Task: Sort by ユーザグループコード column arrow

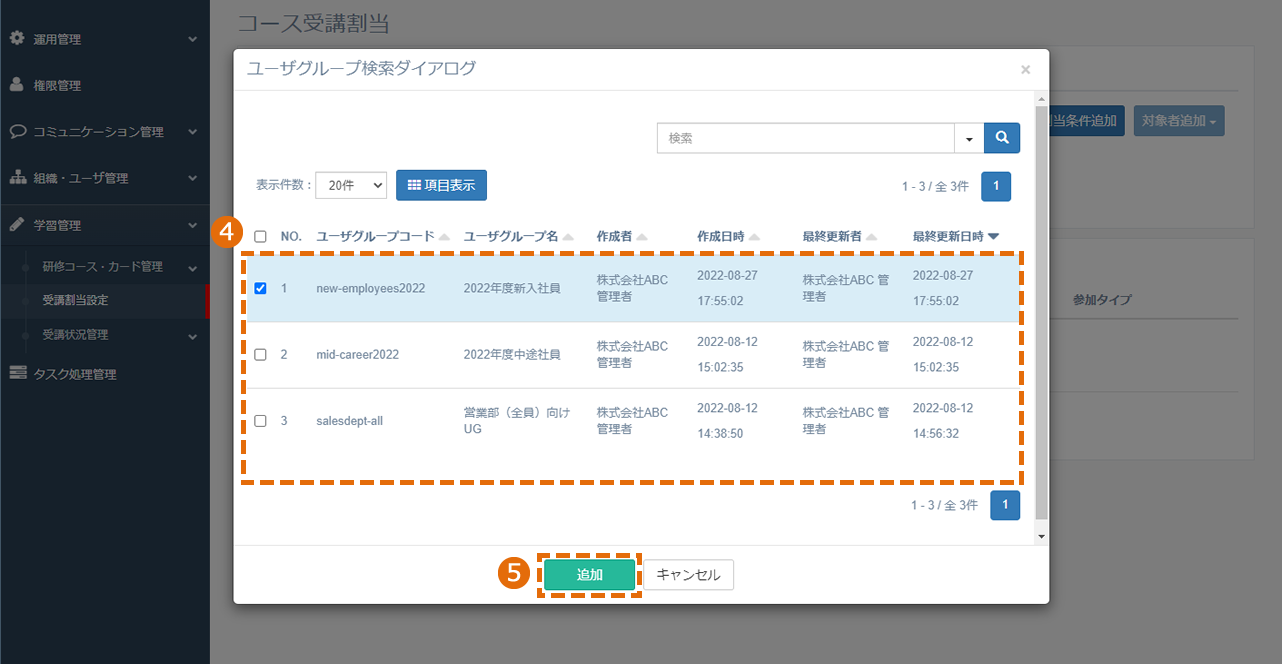Action: 444,237
